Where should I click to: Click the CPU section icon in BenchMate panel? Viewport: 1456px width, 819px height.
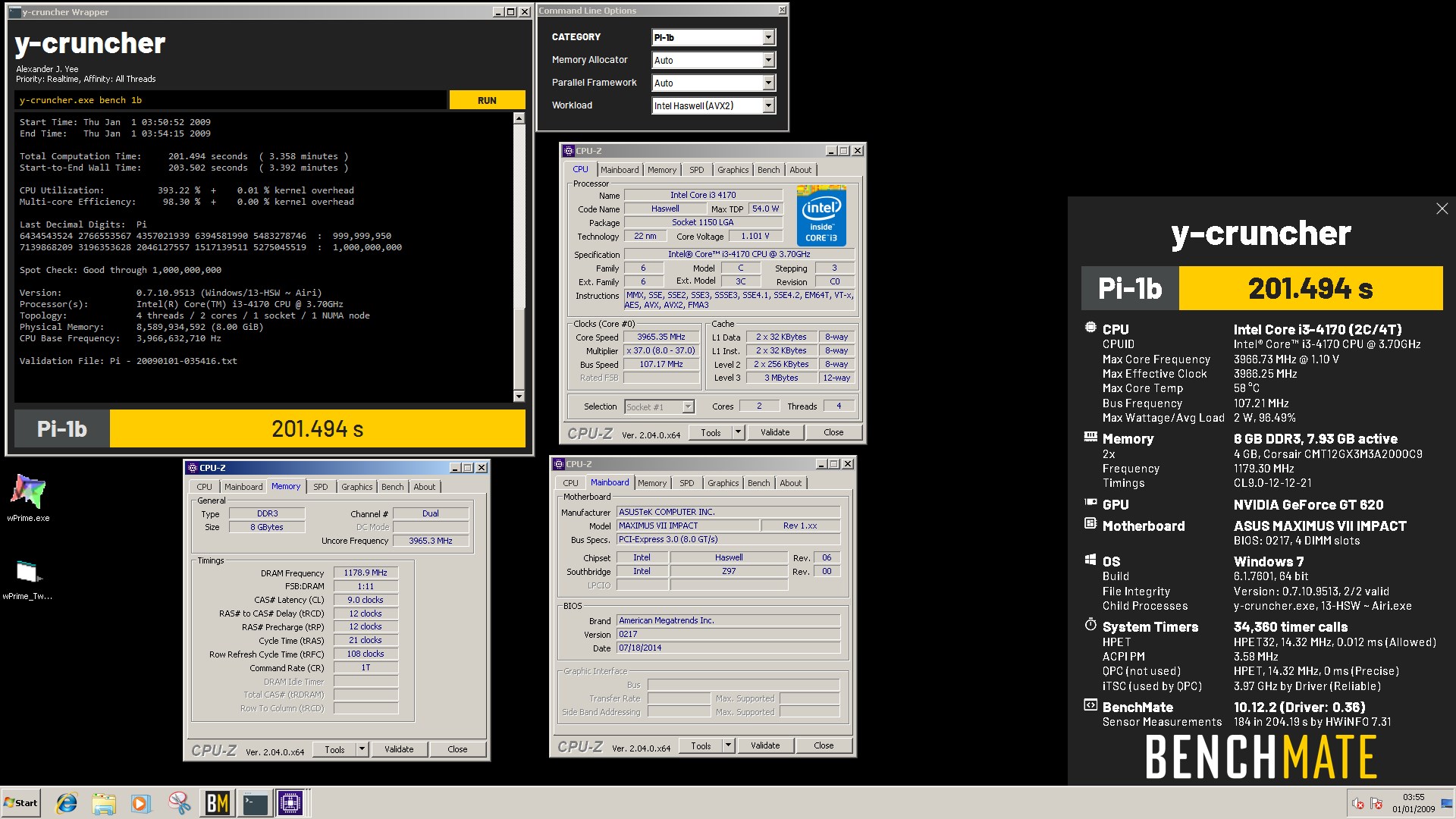(x=1090, y=328)
